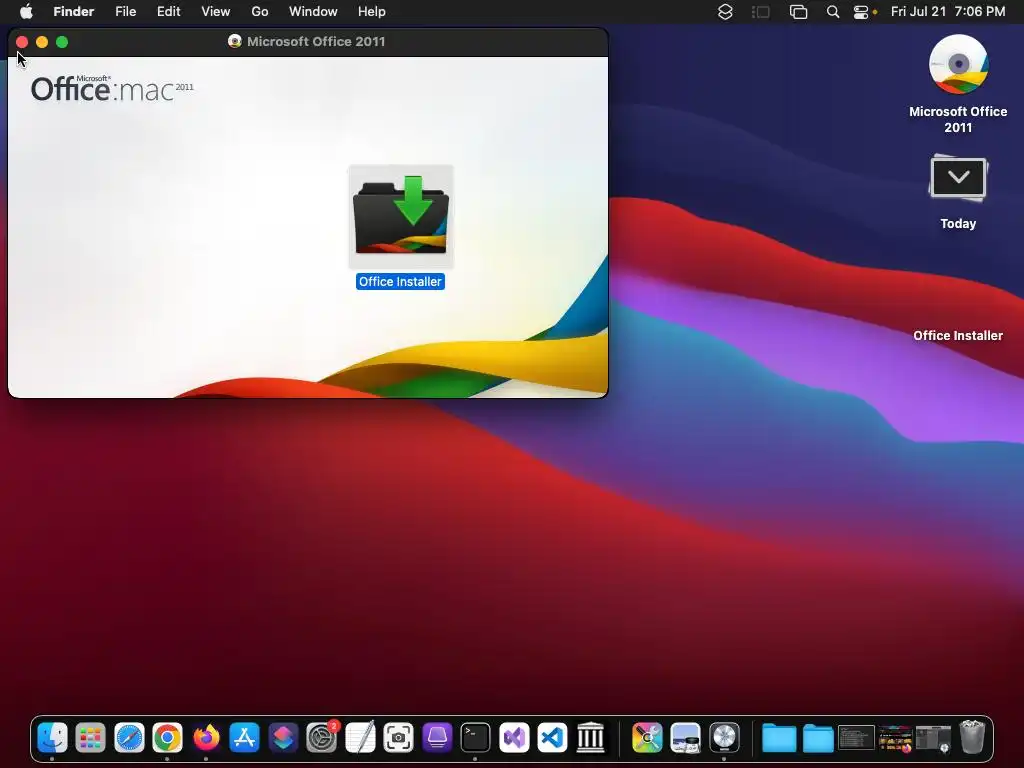Open System Preferences with the red badge
Image resolution: width=1024 pixels, height=768 pixels.
(x=321, y=738)
